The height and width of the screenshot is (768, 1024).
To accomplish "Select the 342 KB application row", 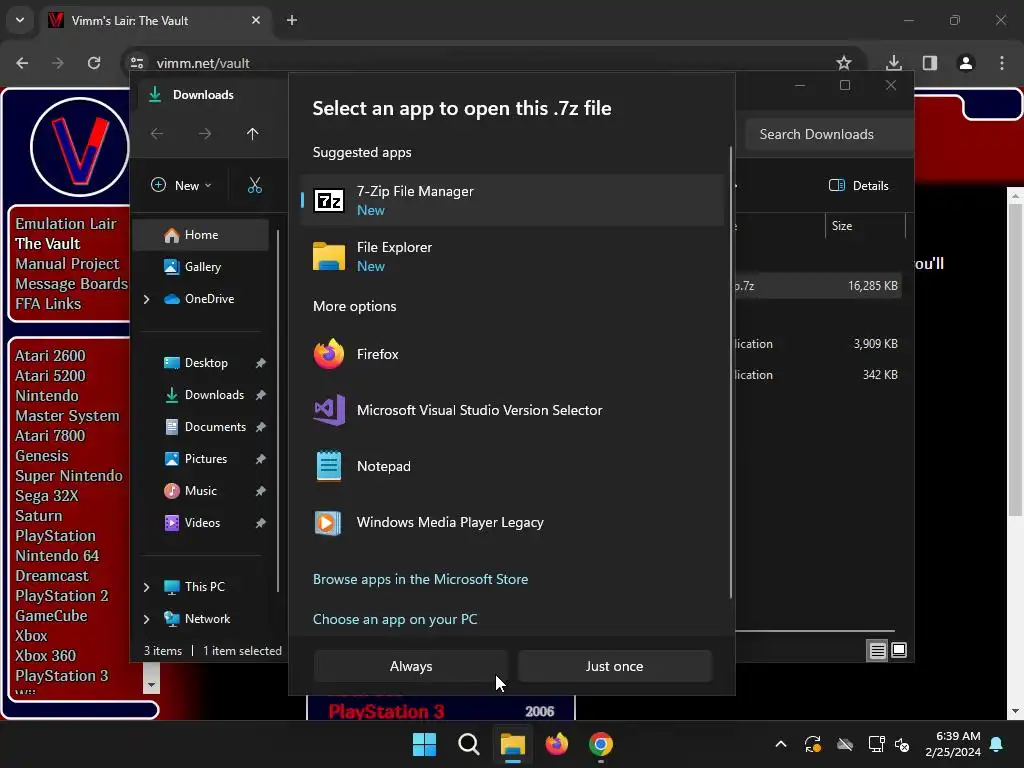I will tap(819, 375).
